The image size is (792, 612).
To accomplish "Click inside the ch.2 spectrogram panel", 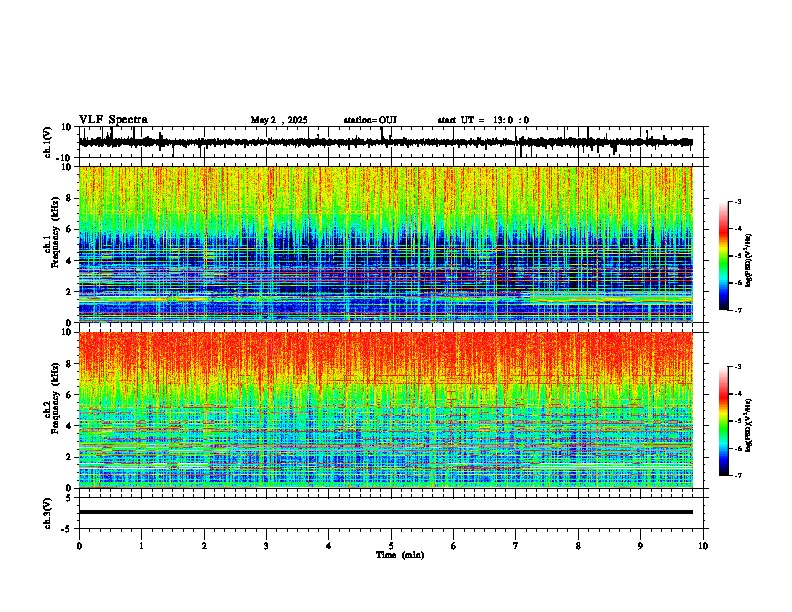I will [x=385, y=410].
